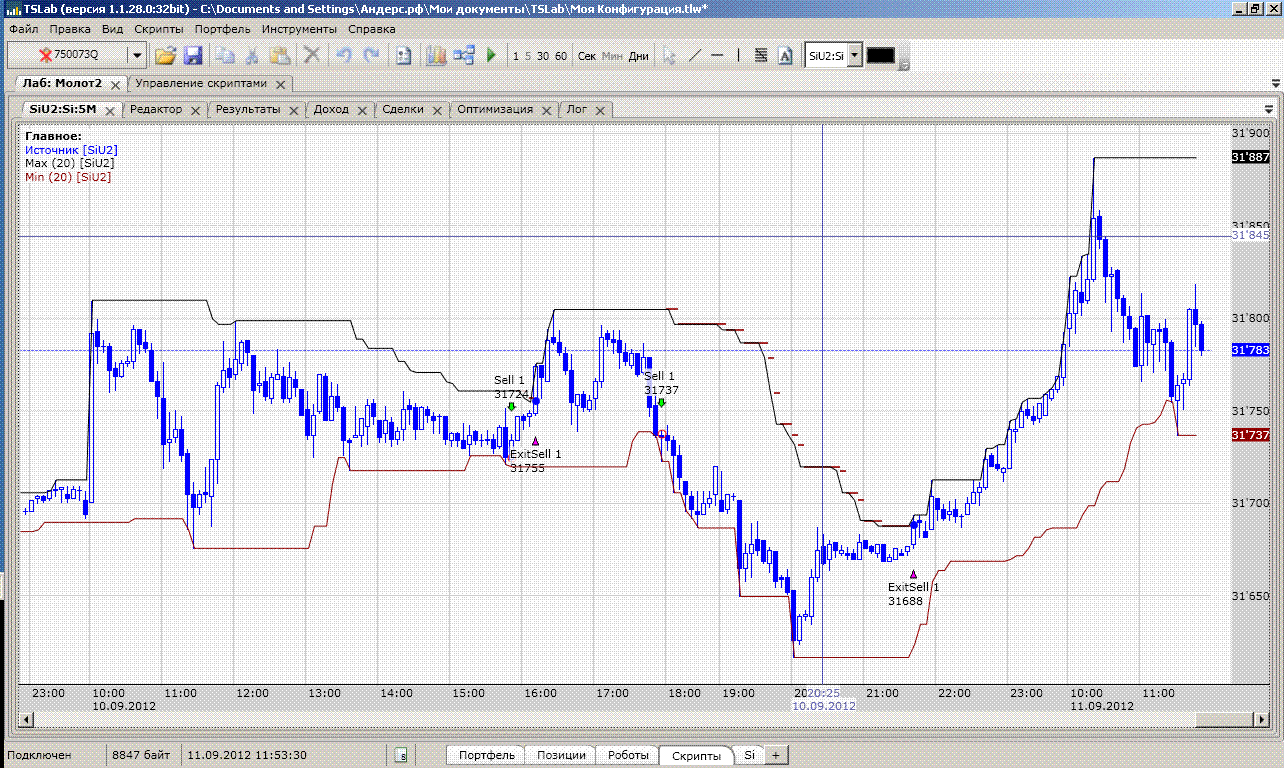Add a new panel with the plus button
The image size is (1284, 768).
click(x=776, y=755)
